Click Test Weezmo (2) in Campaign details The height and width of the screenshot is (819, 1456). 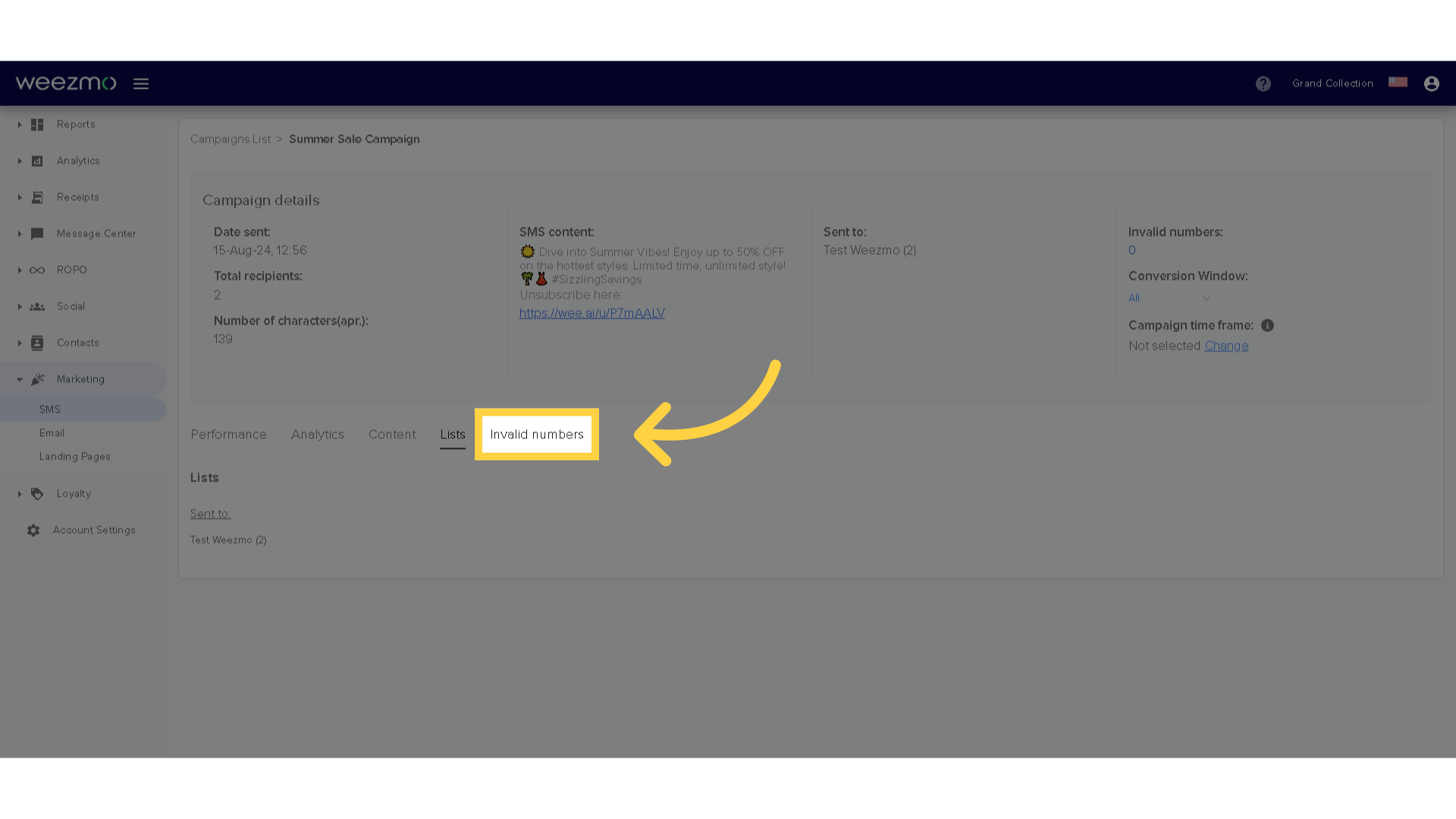(870, 250)
